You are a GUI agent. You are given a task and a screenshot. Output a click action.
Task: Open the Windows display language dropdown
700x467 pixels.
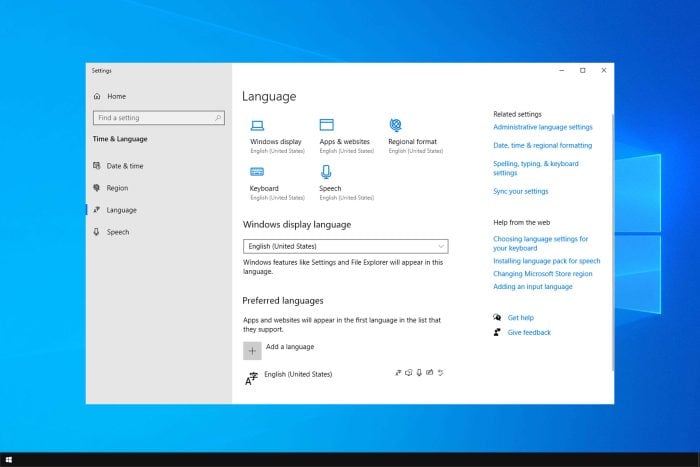tap(346, 246)
